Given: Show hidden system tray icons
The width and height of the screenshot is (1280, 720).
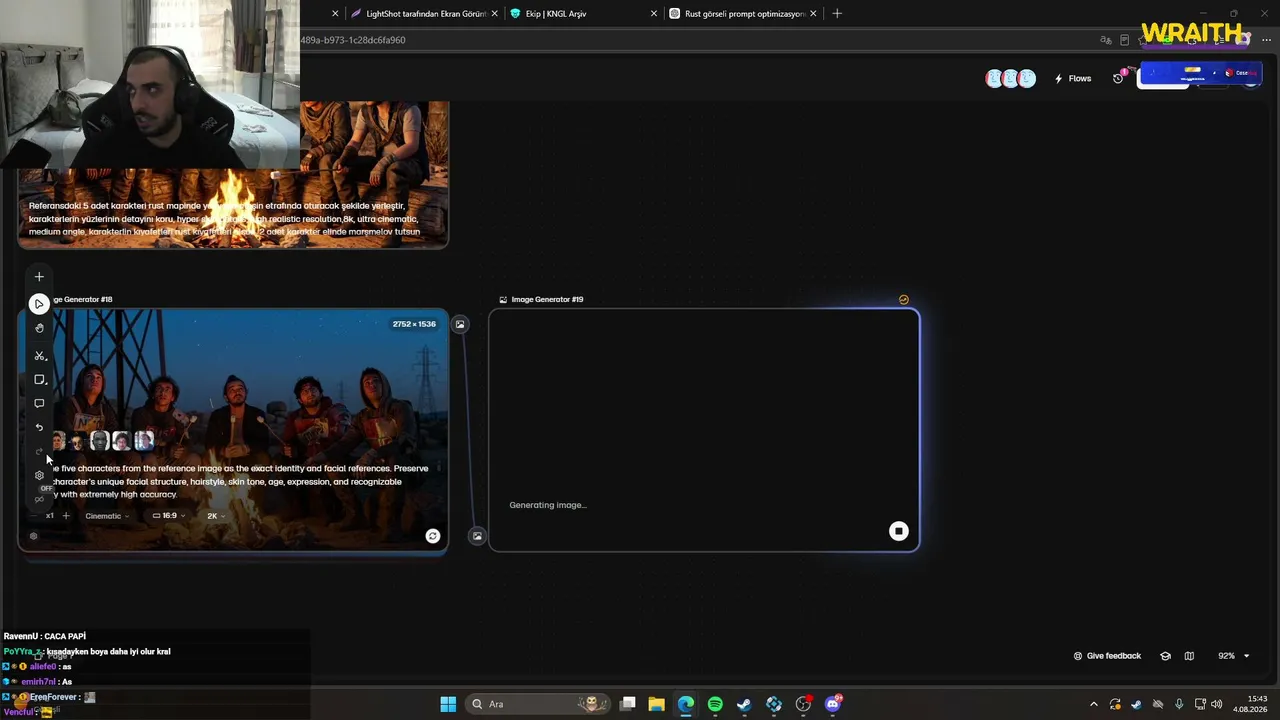Looking at the screenshot, I should point(1094,704).
